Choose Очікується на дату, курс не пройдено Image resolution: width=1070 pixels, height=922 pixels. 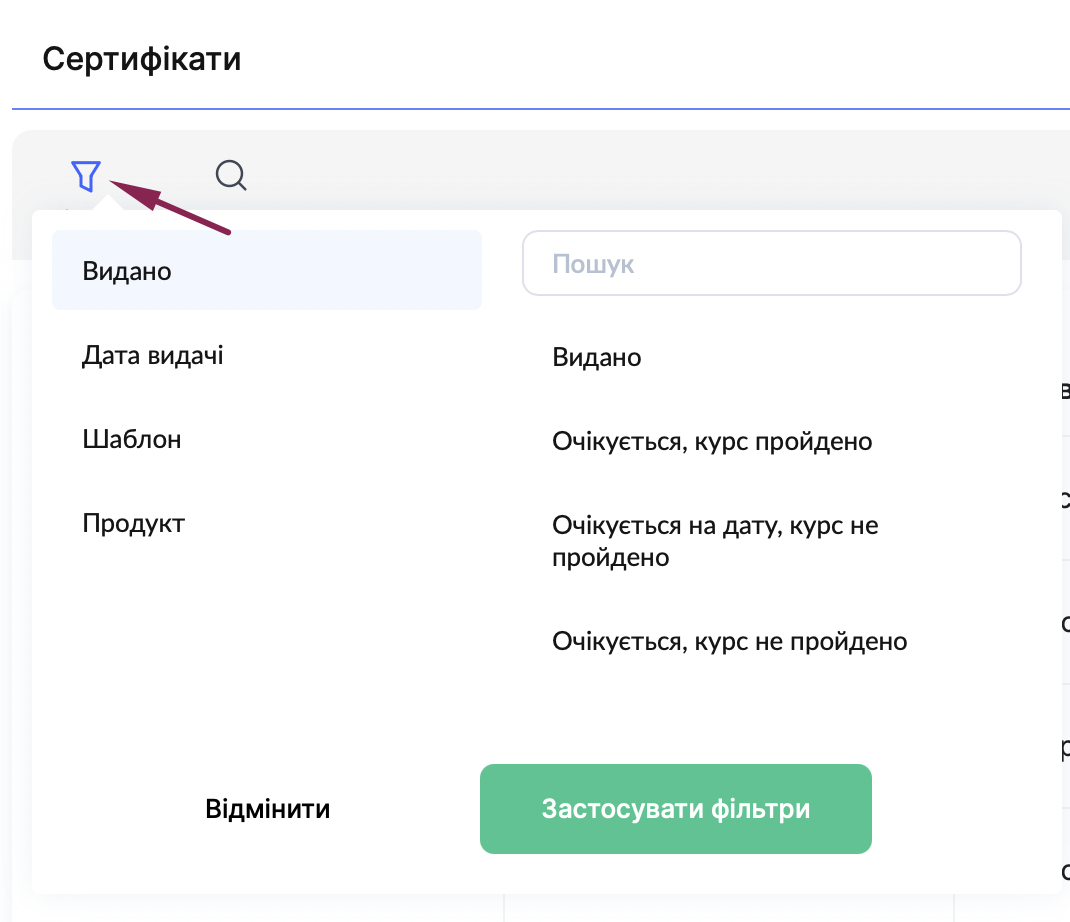715,540
